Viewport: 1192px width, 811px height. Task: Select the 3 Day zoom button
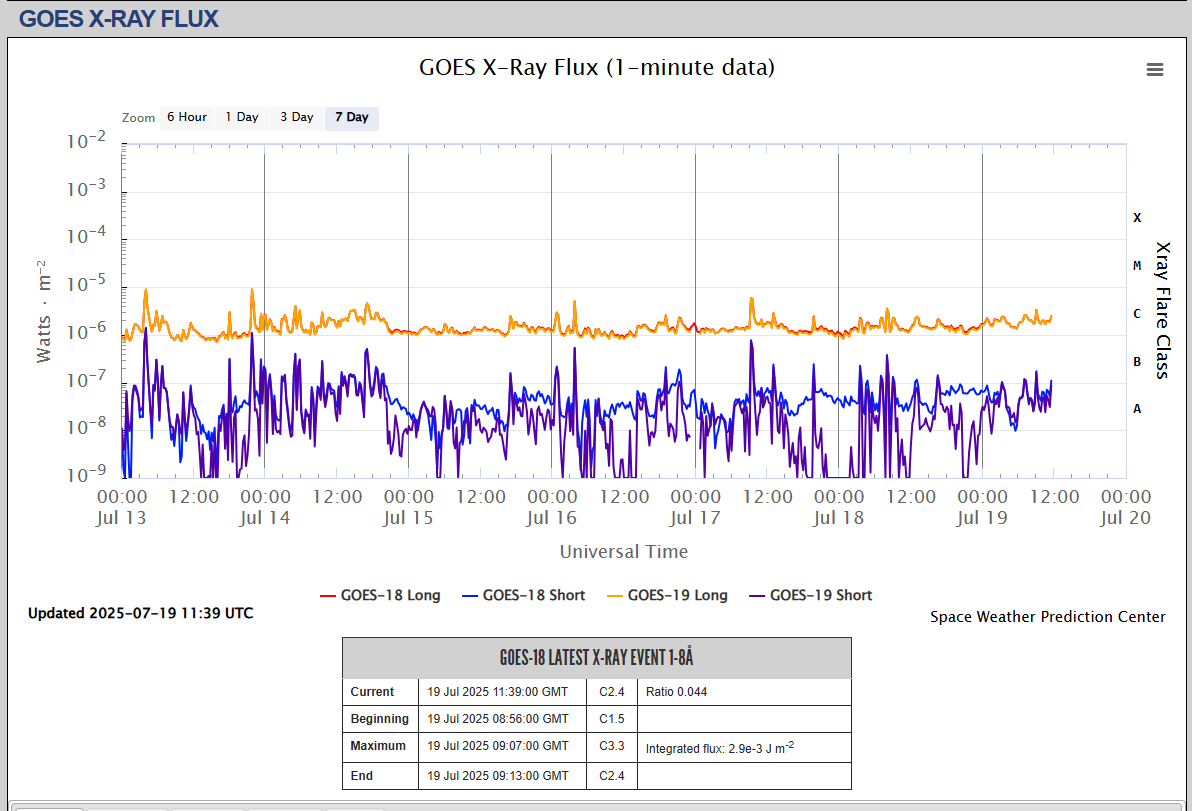click(296, 117)
